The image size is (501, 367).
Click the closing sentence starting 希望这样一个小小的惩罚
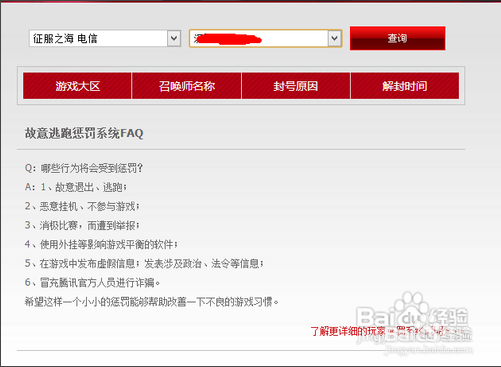point(152,302)
